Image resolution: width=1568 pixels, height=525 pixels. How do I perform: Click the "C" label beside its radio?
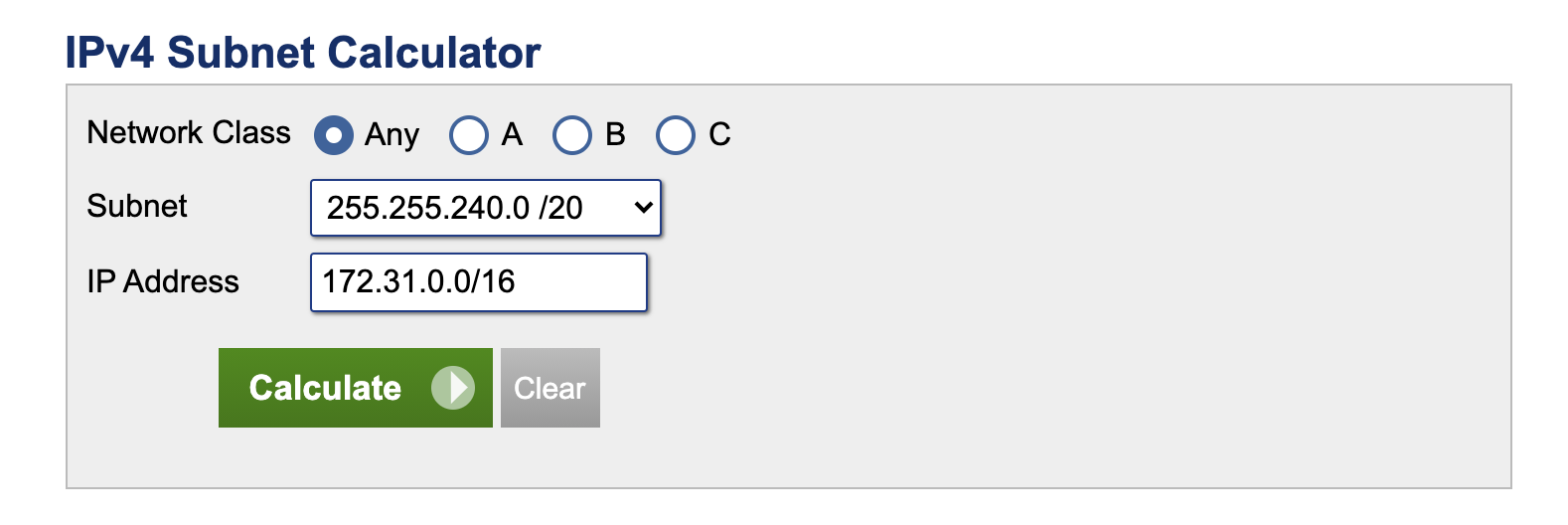719,134
